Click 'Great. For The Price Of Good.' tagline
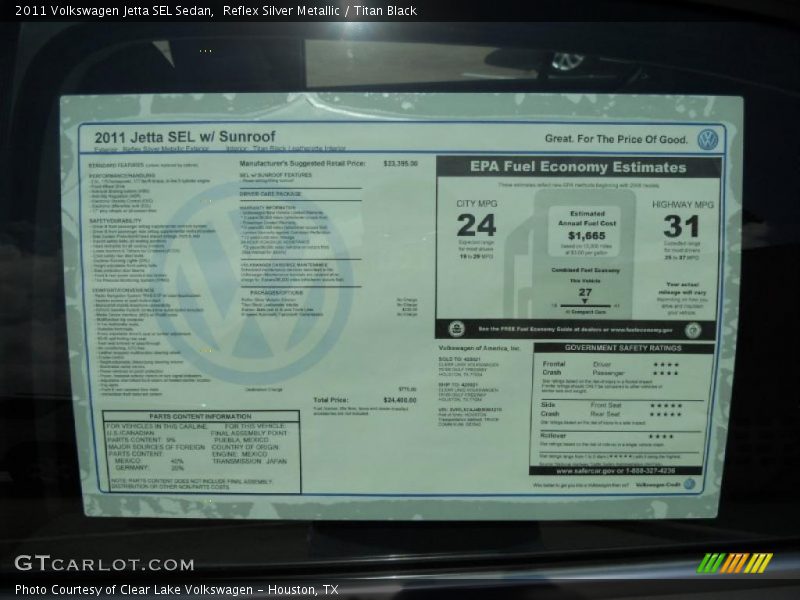800x600 pixels. click(616, 139)
